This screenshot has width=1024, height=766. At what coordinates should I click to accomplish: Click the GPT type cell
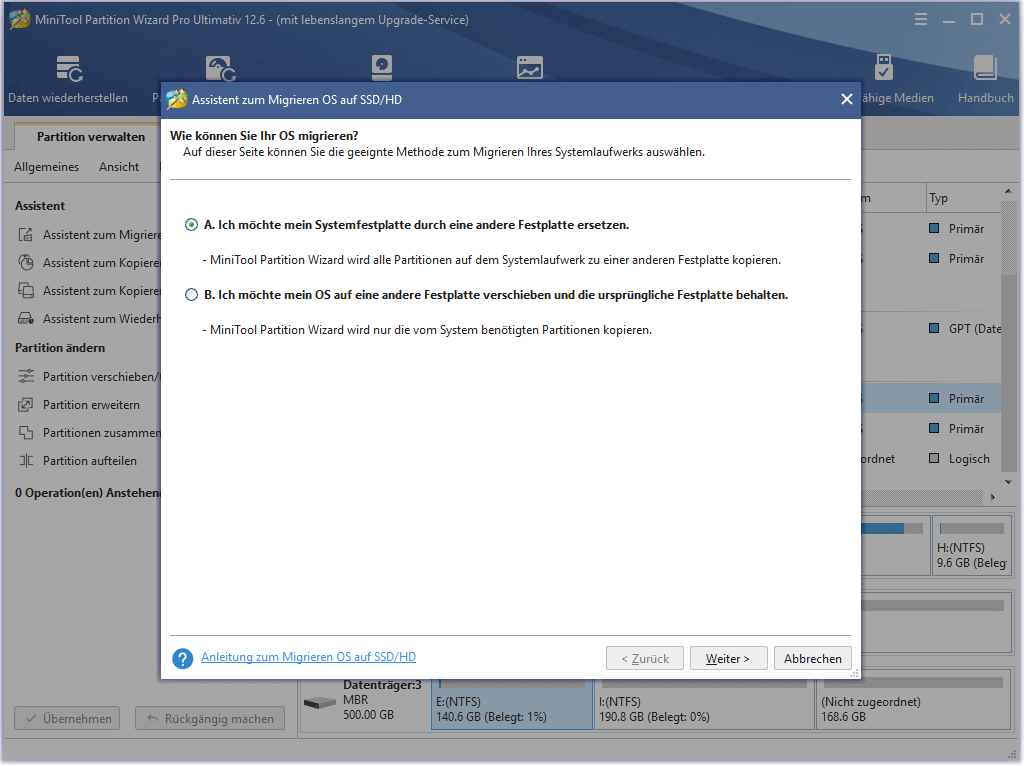[965, 328]
